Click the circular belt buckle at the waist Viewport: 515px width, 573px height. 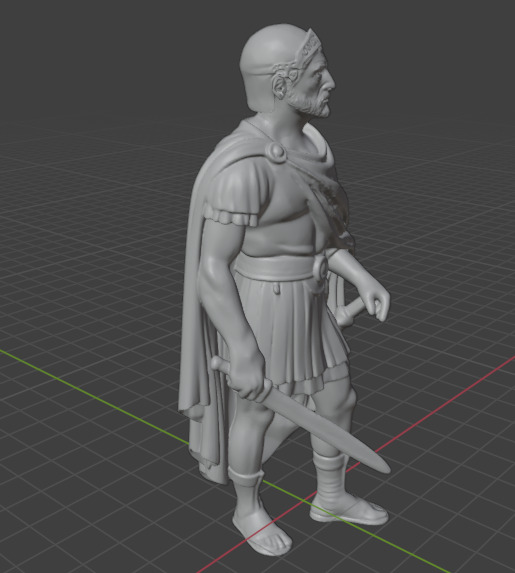[x=322, y=268]
